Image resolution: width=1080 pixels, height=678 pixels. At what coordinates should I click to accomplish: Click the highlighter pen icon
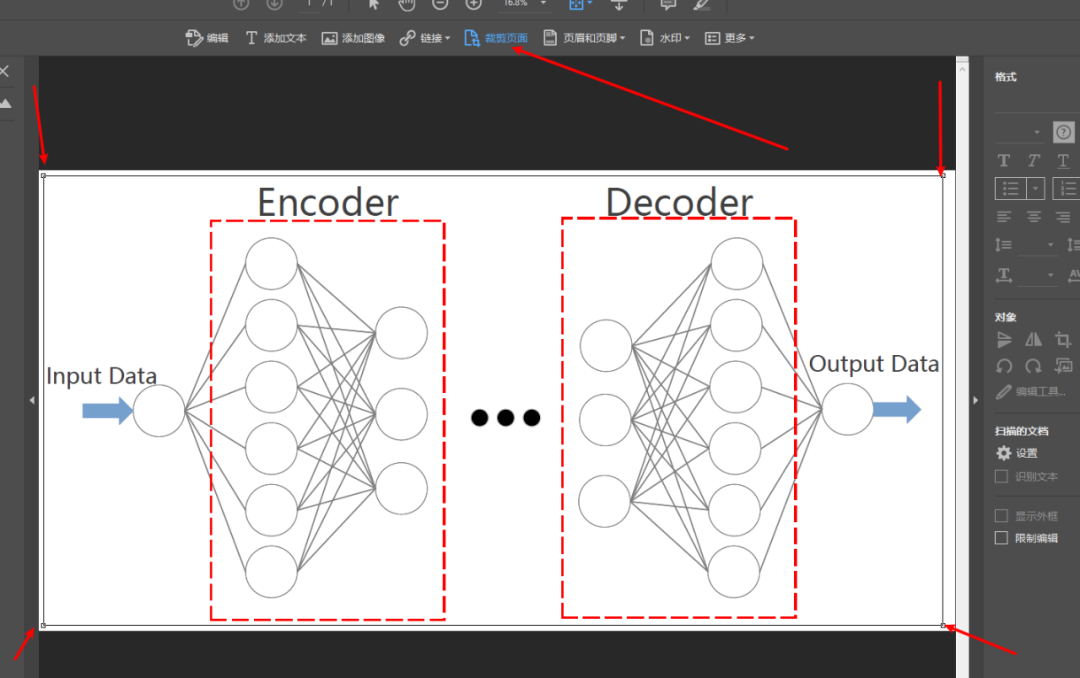[x=701, y=4]
